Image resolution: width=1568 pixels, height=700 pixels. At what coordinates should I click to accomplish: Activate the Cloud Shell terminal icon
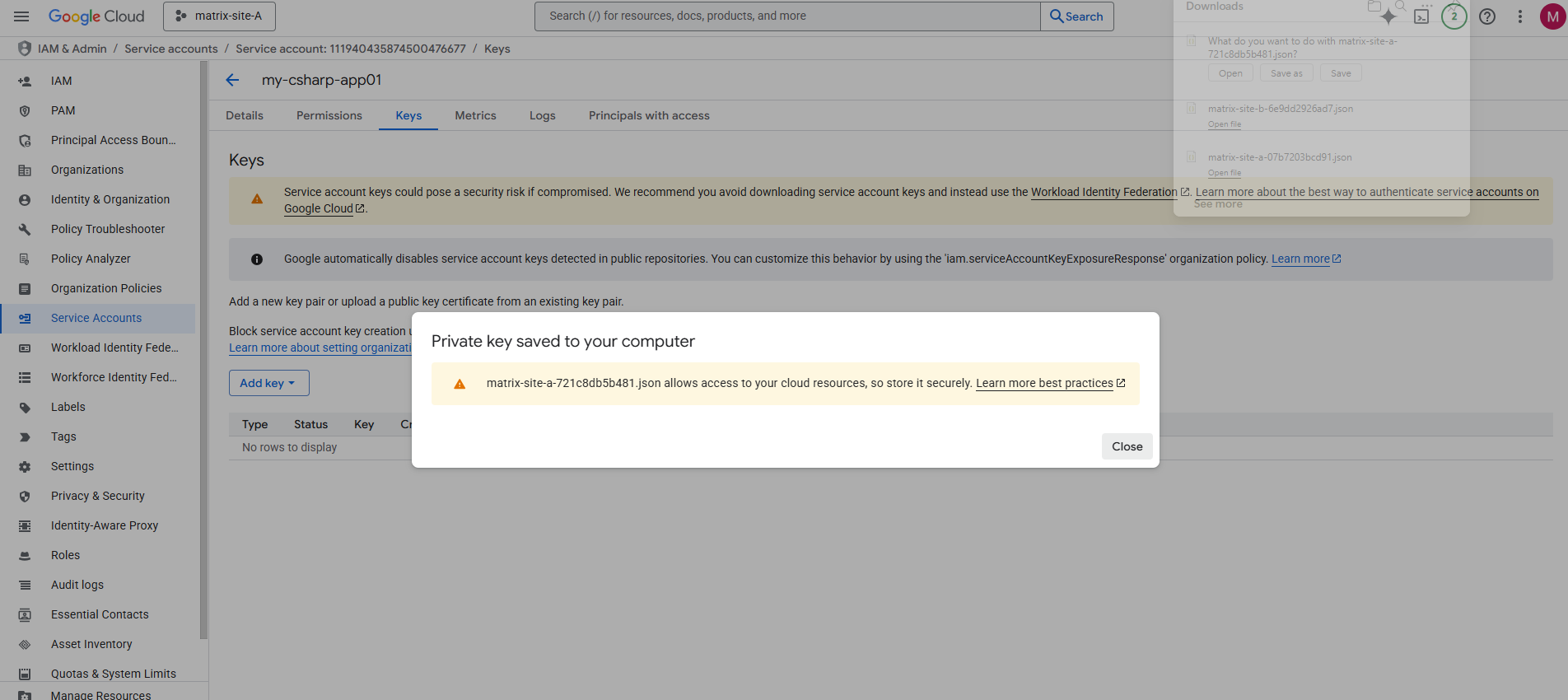tap(1421, 16)
